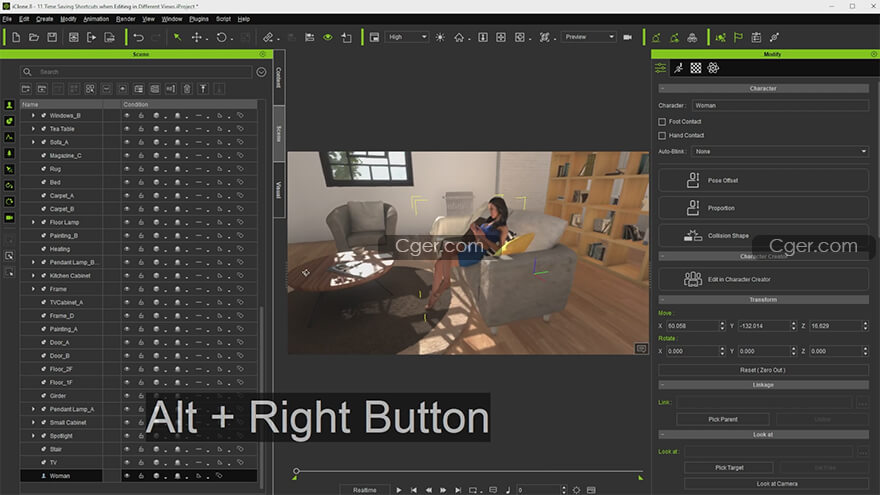Click the timeline playhead marker
This screenshot has width=880, height=495.
click(x=296, y=471)
